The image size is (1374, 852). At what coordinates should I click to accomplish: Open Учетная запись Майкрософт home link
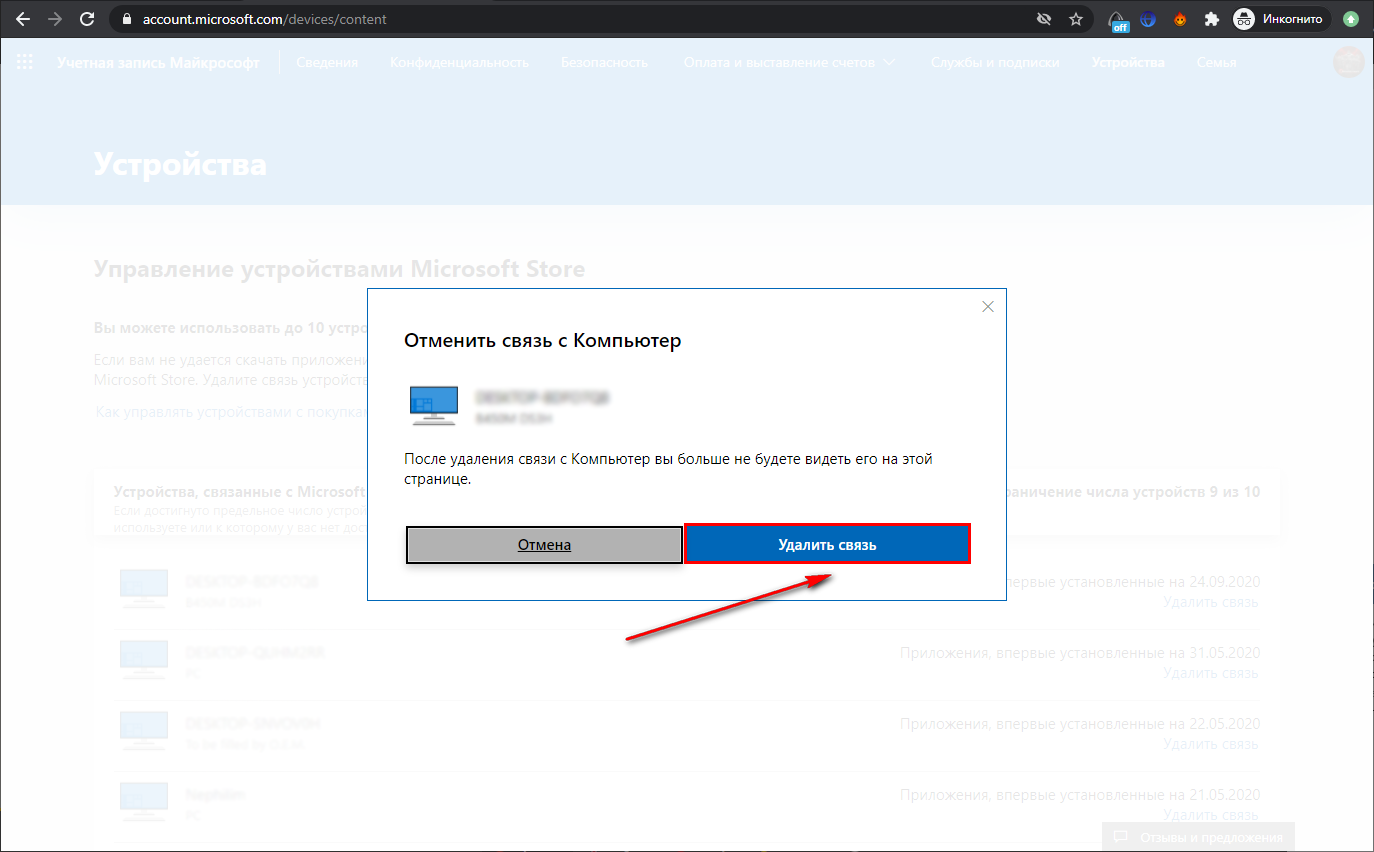158,62
